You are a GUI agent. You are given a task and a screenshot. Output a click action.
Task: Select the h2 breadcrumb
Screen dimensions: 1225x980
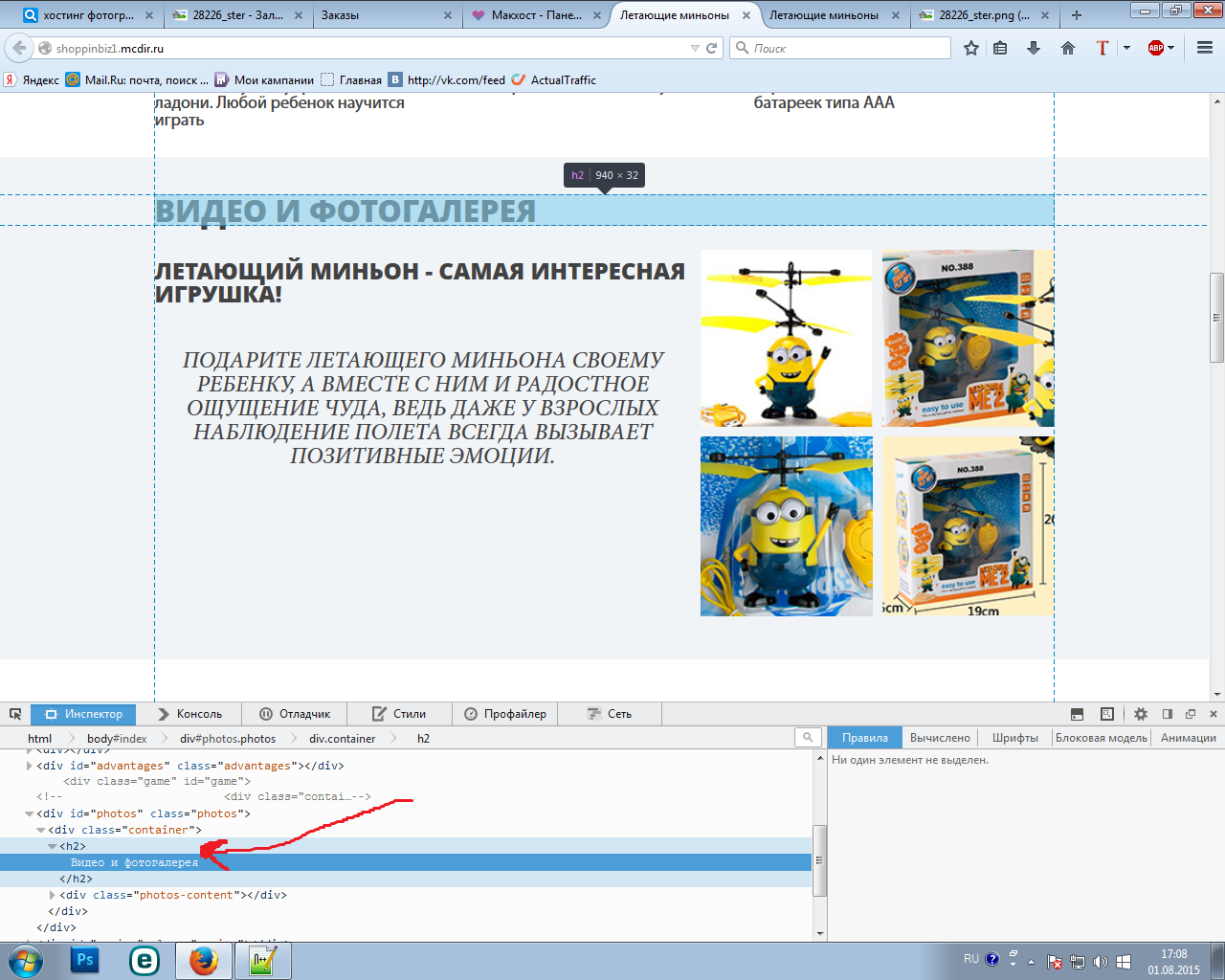pos(423,738)
